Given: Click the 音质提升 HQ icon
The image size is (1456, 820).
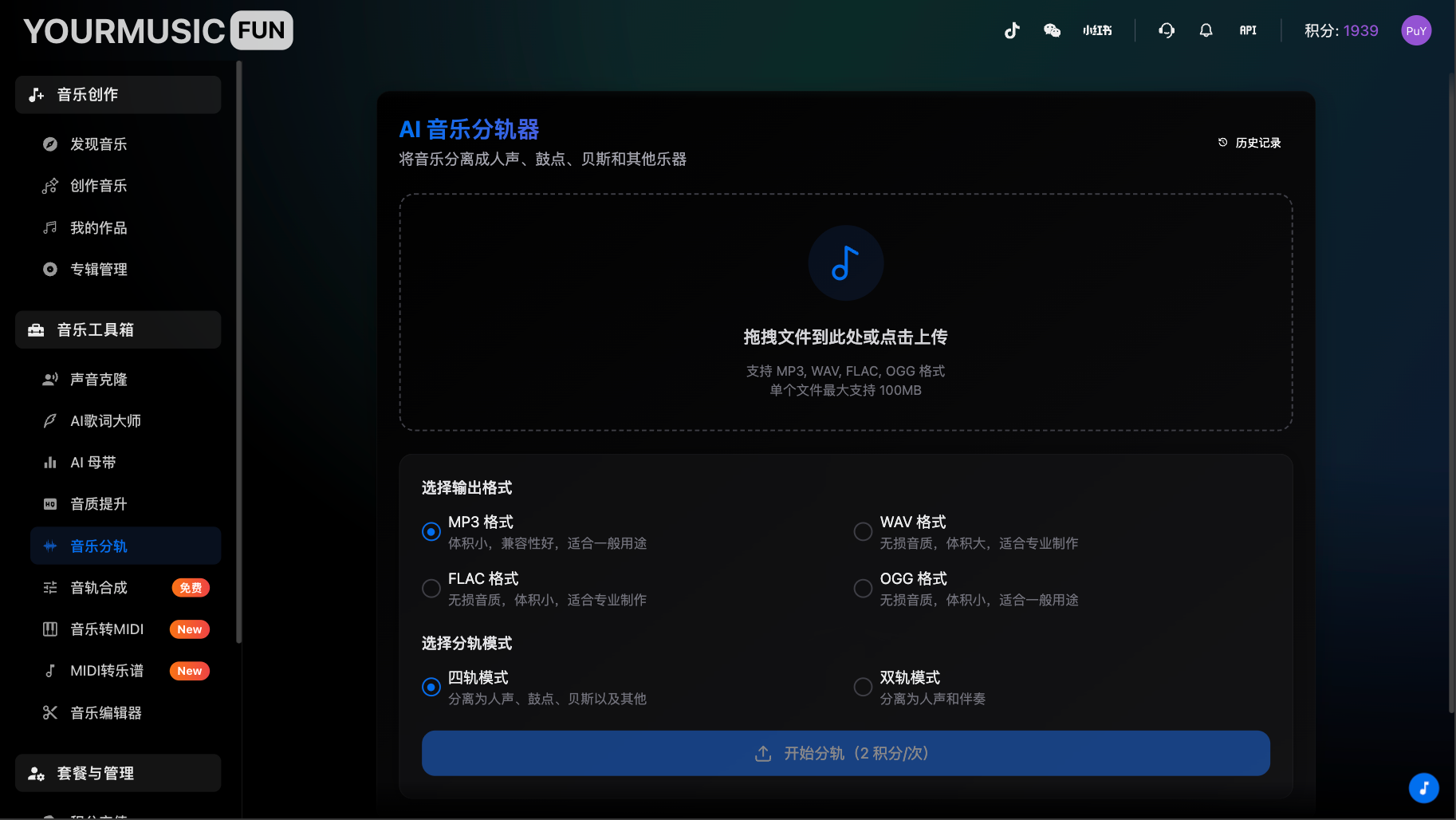Looking at the screenshot, I should [x=50, y=504].
